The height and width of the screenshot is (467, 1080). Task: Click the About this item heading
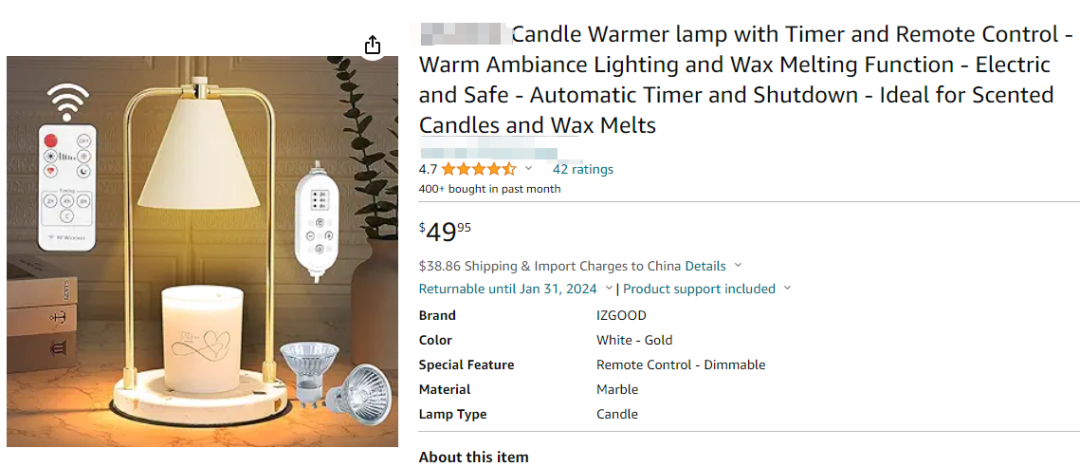pos(473,457)
